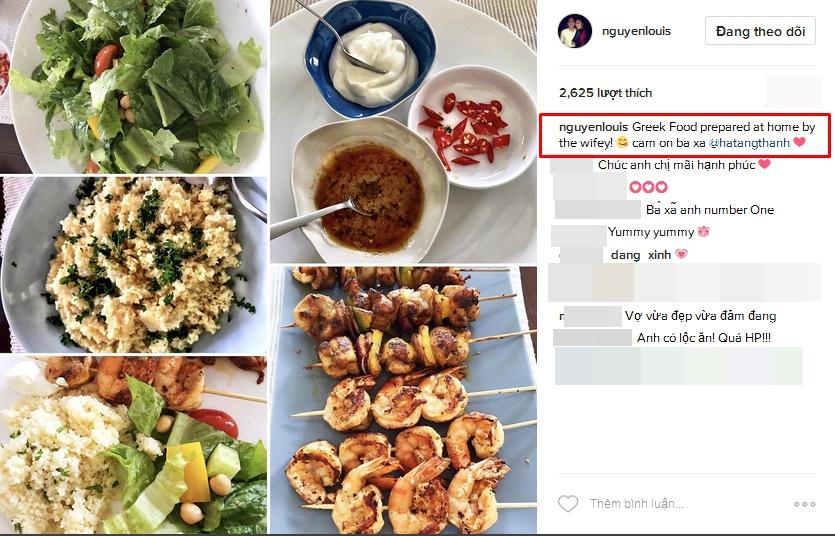Click the pink heart after @hatangthanh
This screenshot has height=536, width=835.
(799, 142)
